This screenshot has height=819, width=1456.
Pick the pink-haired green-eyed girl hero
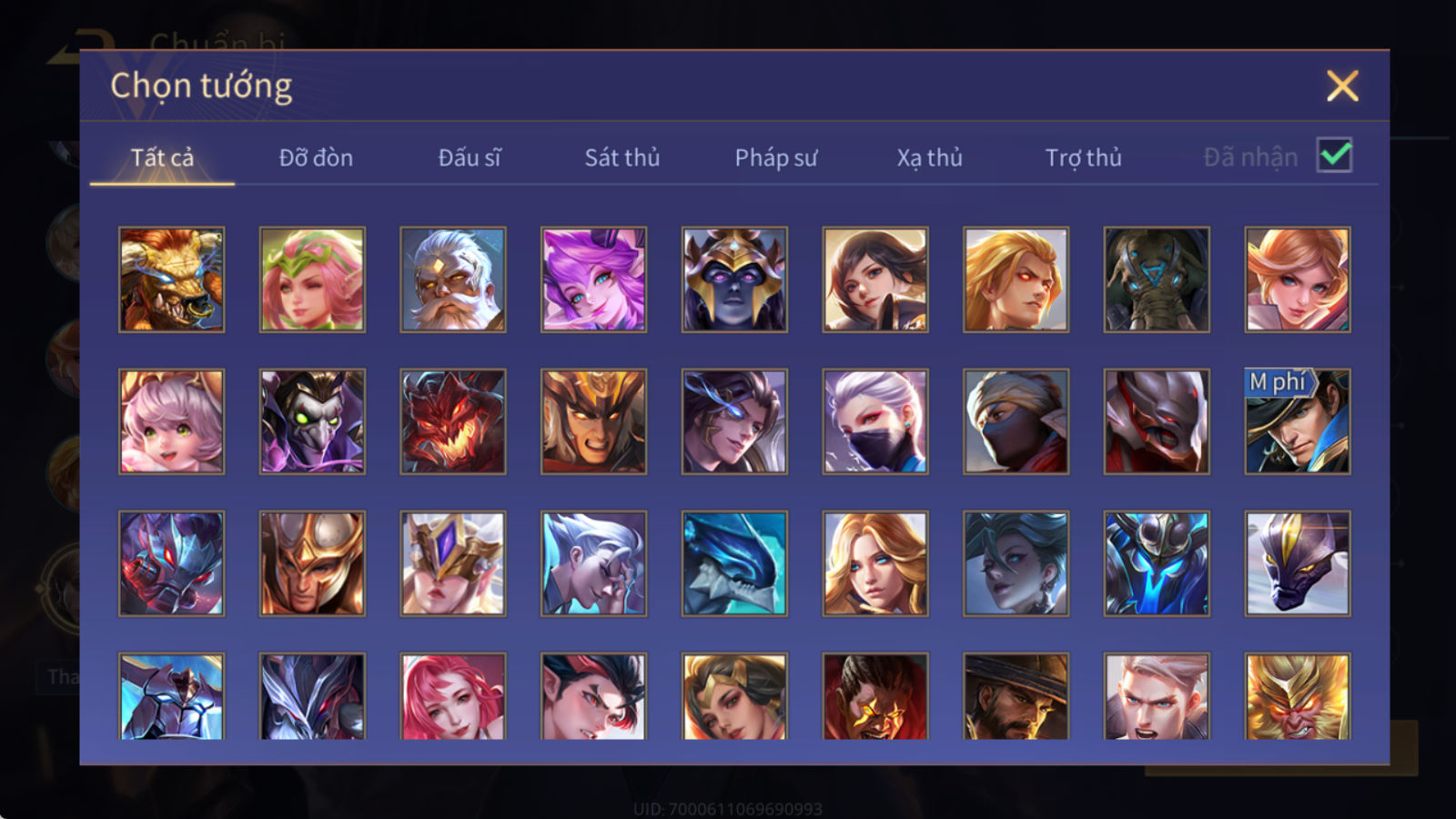[x=172, y=421]
